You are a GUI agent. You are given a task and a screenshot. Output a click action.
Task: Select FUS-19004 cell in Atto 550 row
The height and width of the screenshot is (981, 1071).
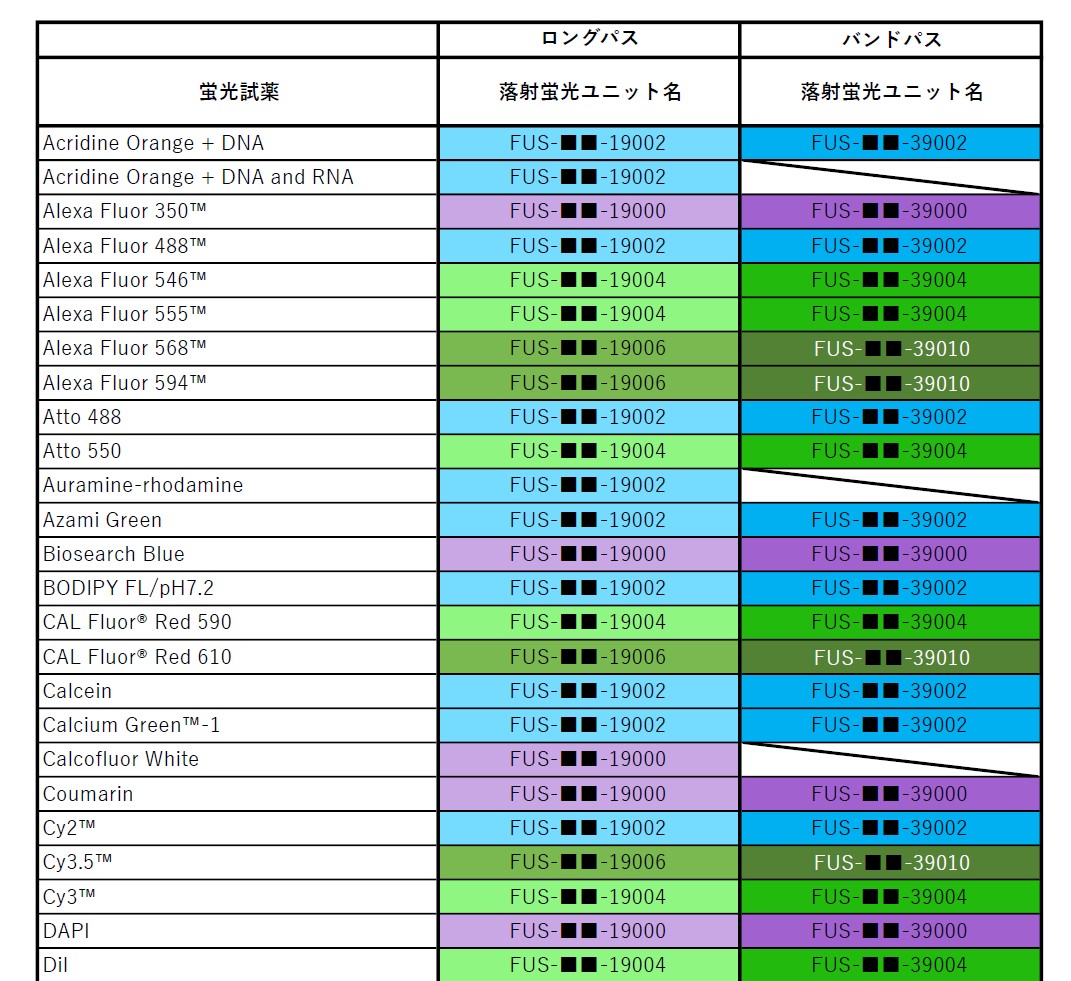point(589,451)
